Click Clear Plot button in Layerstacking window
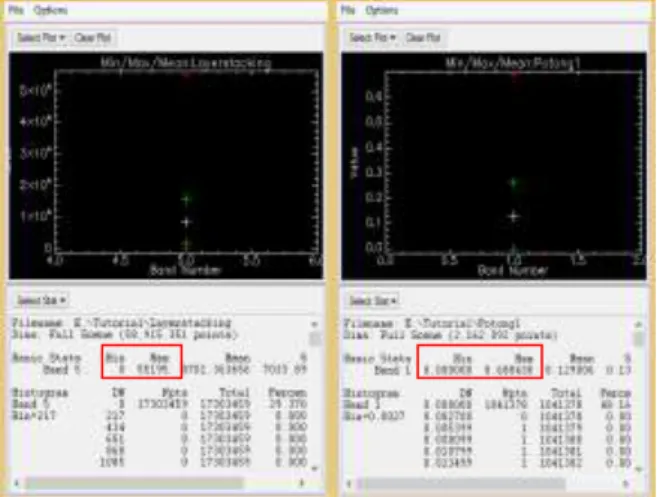The width and height of the screenshot is (657, 497). 92,38
